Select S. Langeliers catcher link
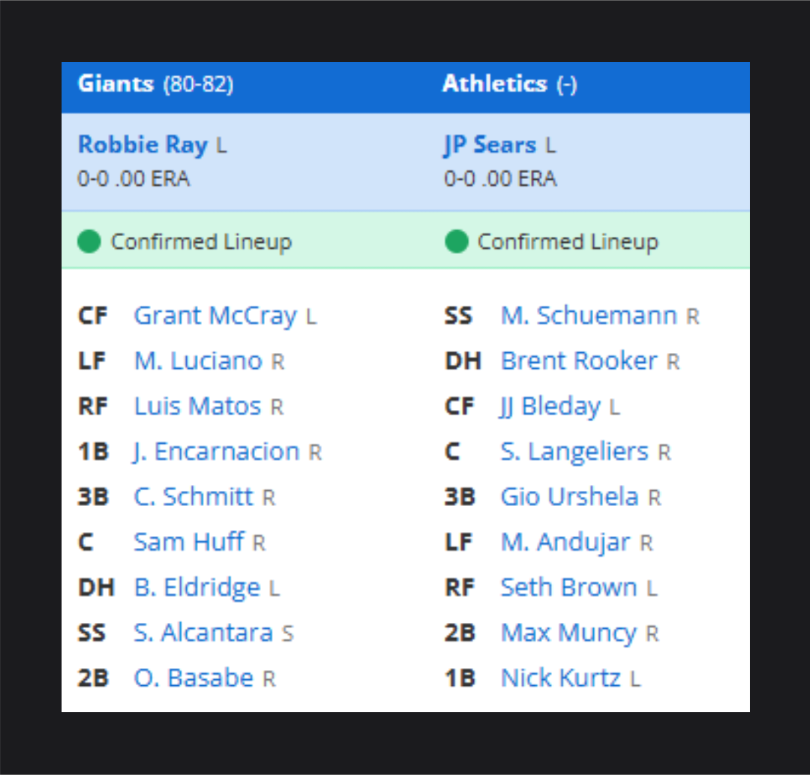 [x=574, y=452]
